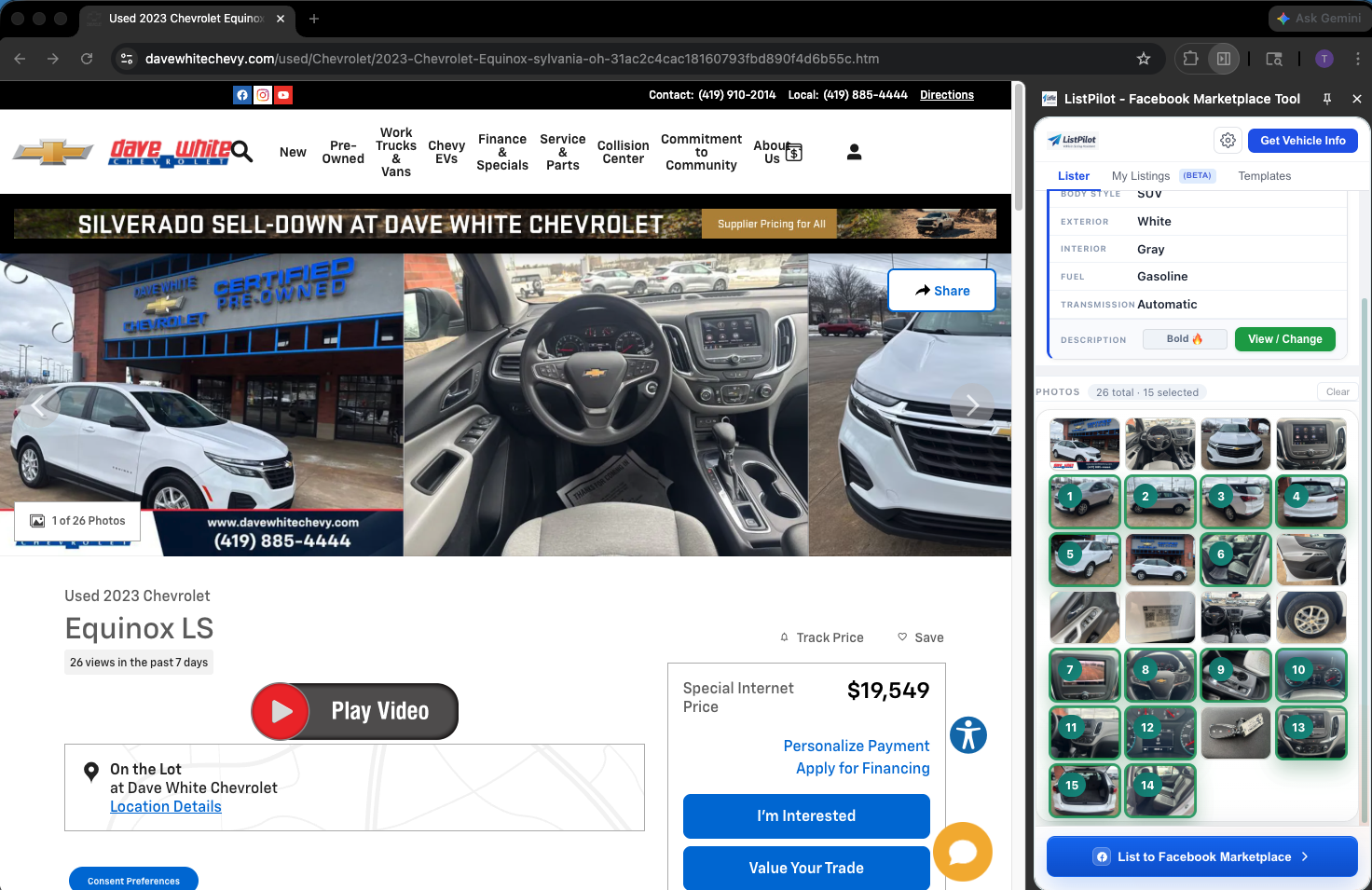The width and height of the screenshot is (1372, 890).
Task: Clear the selected photos
Action: click(1338, 392)
